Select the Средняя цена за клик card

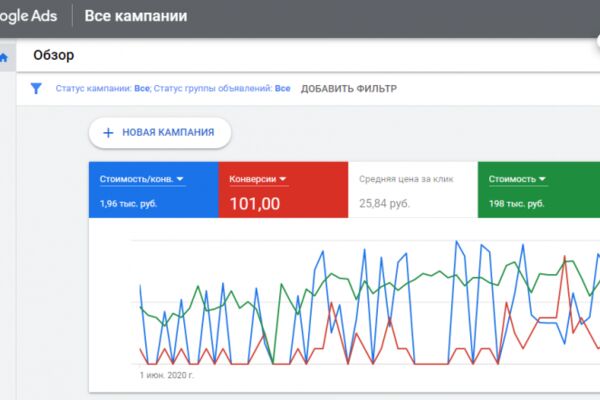(413, 190)
